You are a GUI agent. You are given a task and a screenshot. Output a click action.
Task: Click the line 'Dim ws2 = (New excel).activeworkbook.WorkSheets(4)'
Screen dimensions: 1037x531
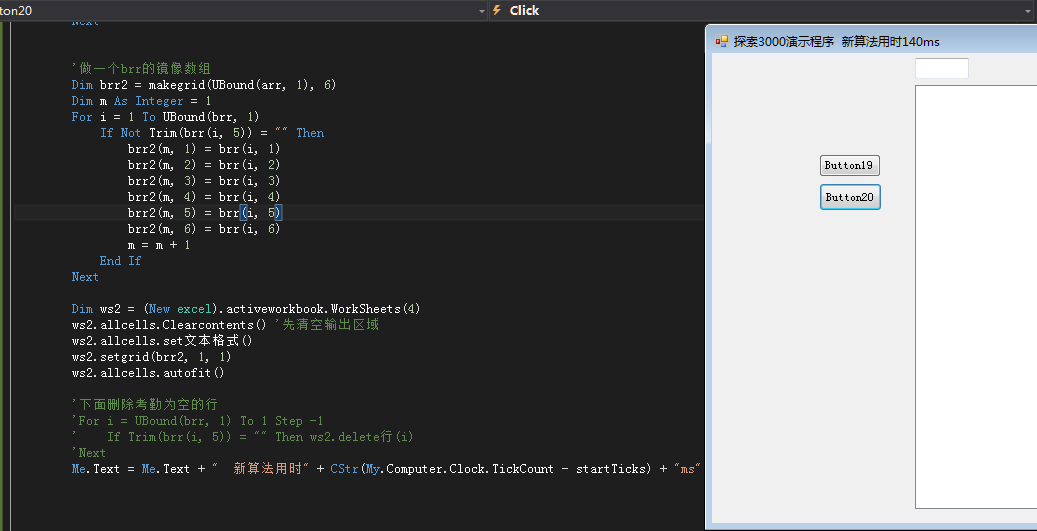[246, 309]
